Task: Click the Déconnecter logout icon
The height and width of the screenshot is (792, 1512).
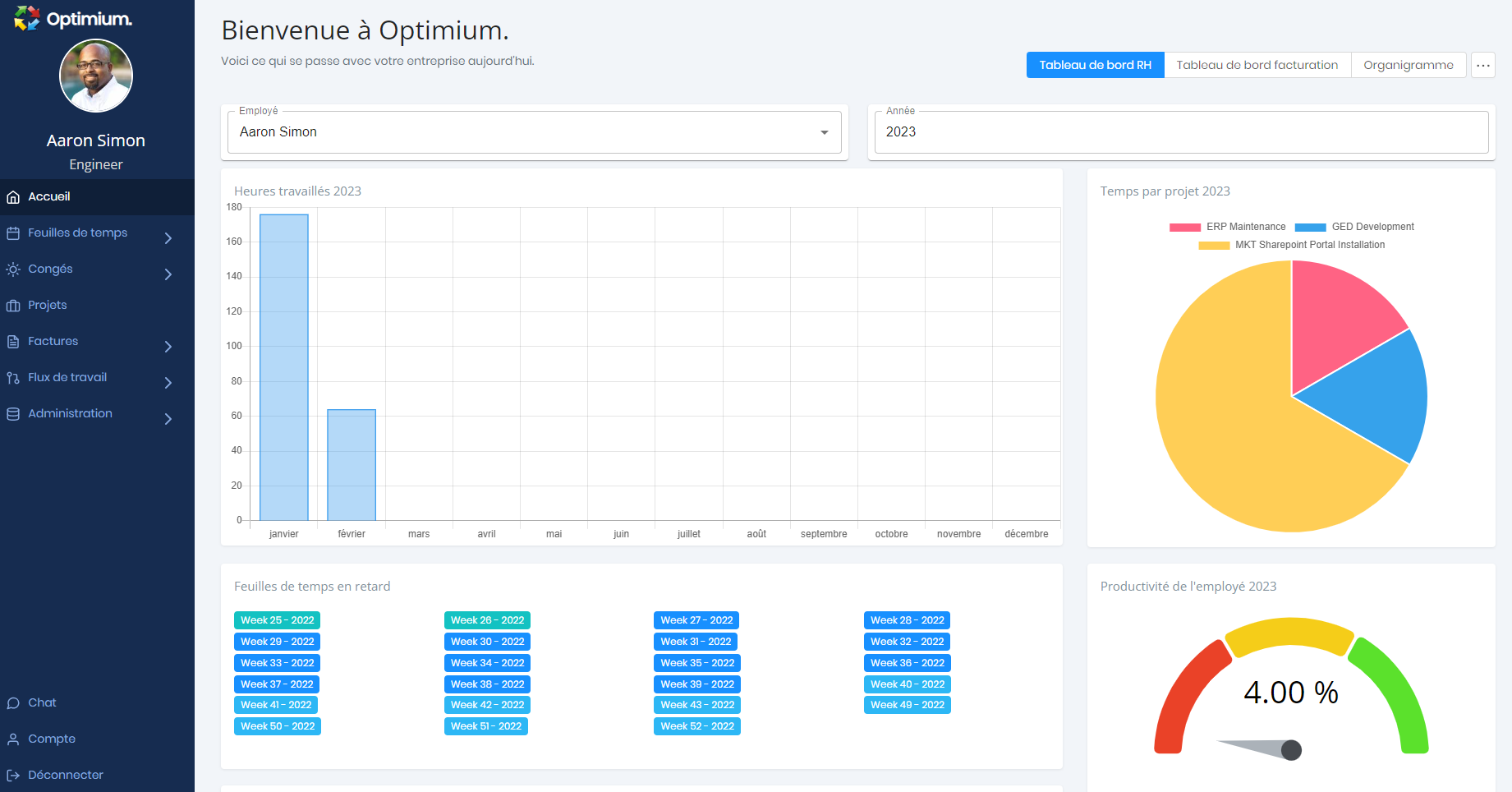Action: pyautogui.click(x=13, y=776)
